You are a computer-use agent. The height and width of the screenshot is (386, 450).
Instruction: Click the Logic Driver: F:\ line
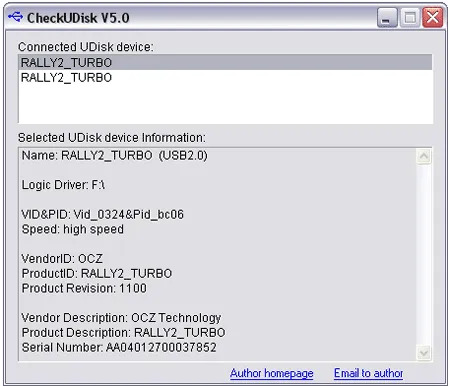tap(63, 185)
